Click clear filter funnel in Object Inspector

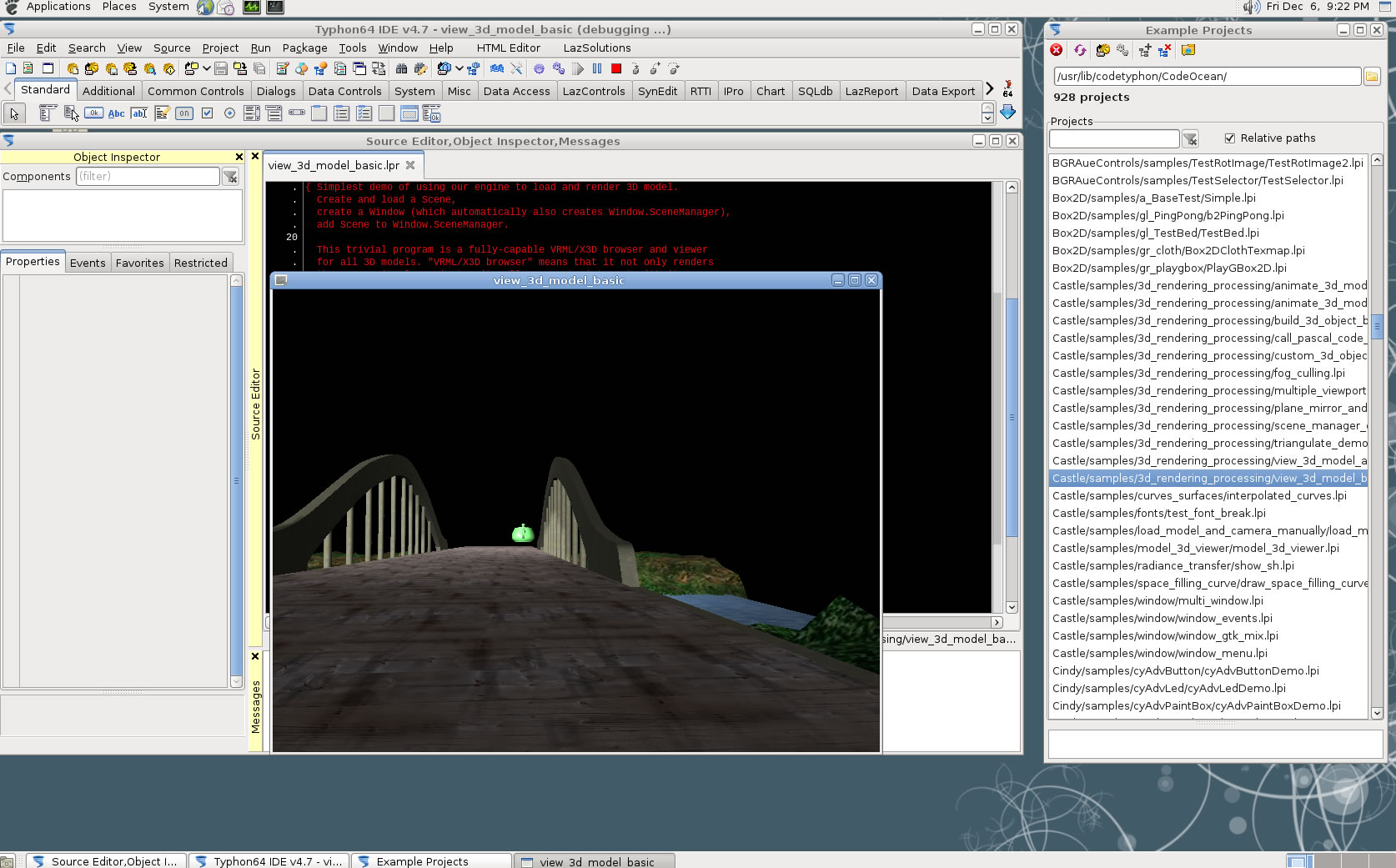231,177
